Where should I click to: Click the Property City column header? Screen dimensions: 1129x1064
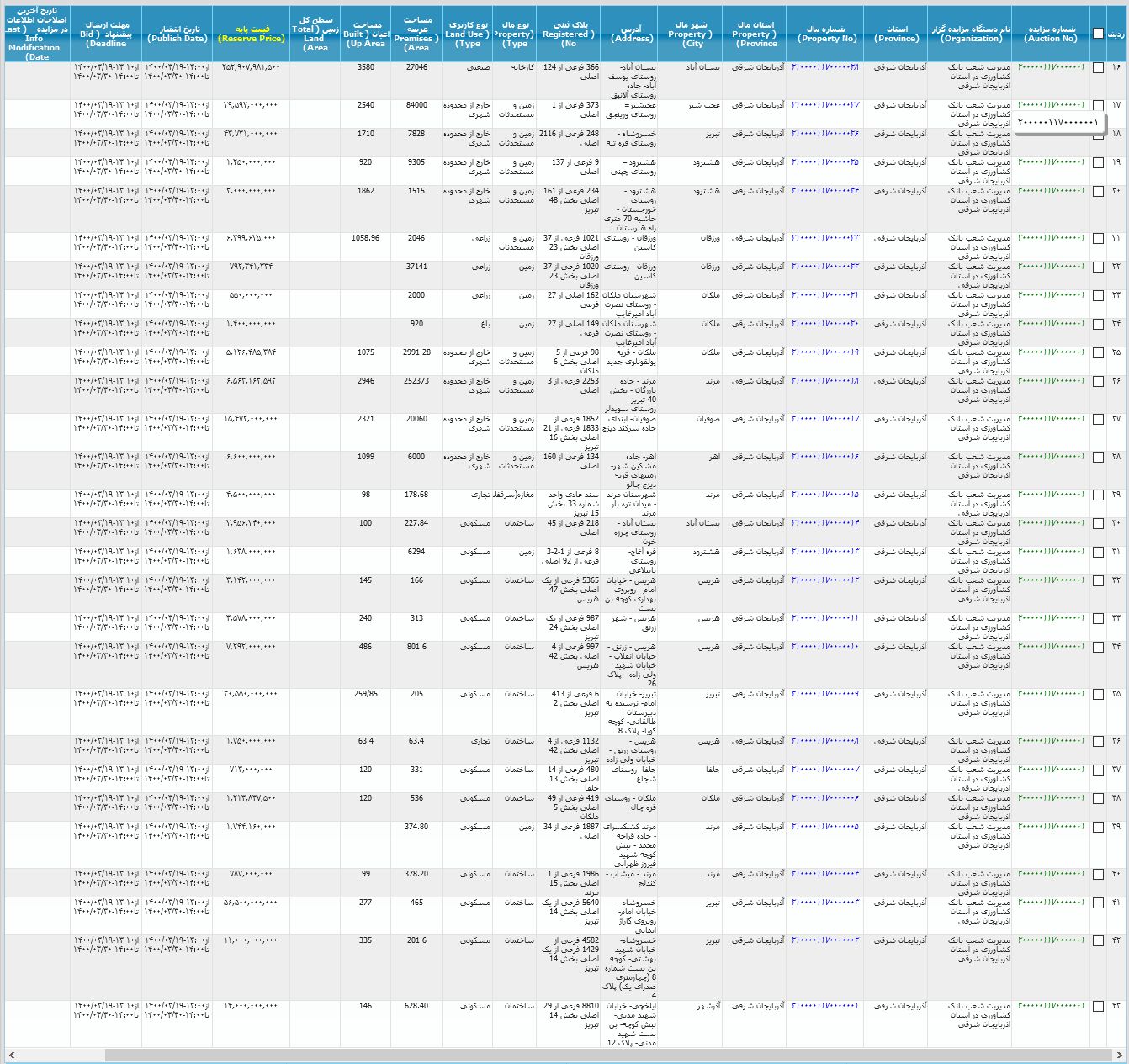tap(691, 34)
